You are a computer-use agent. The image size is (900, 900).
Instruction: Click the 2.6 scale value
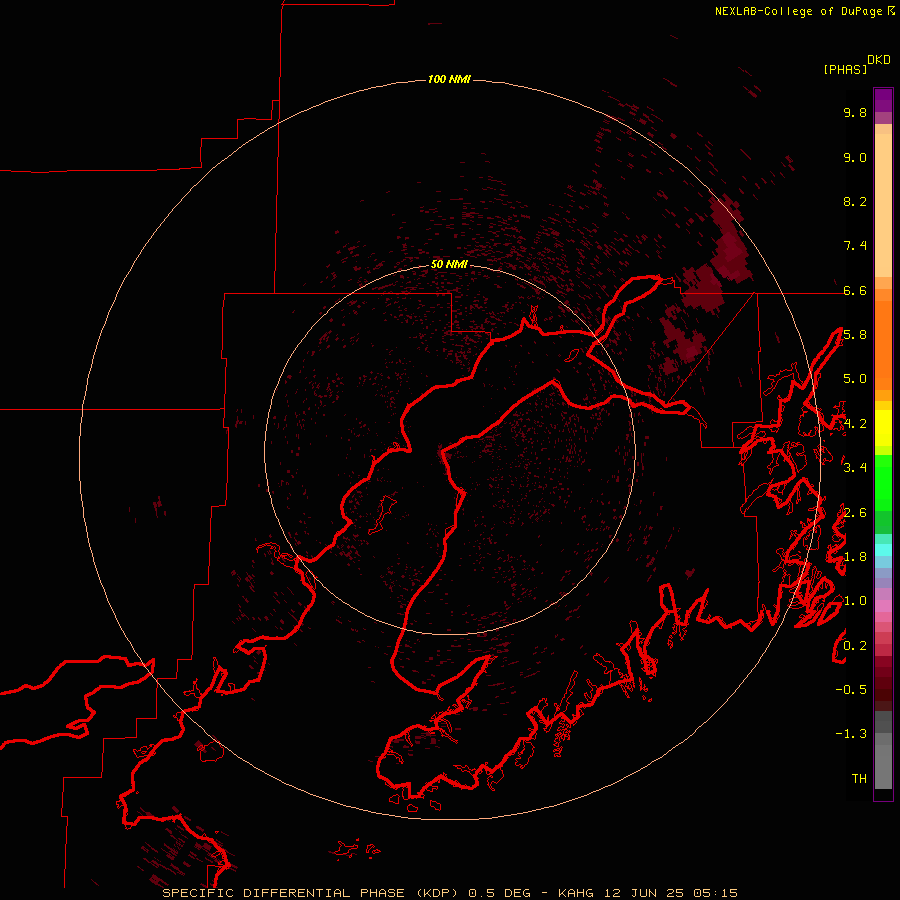(x=855, y=513)
